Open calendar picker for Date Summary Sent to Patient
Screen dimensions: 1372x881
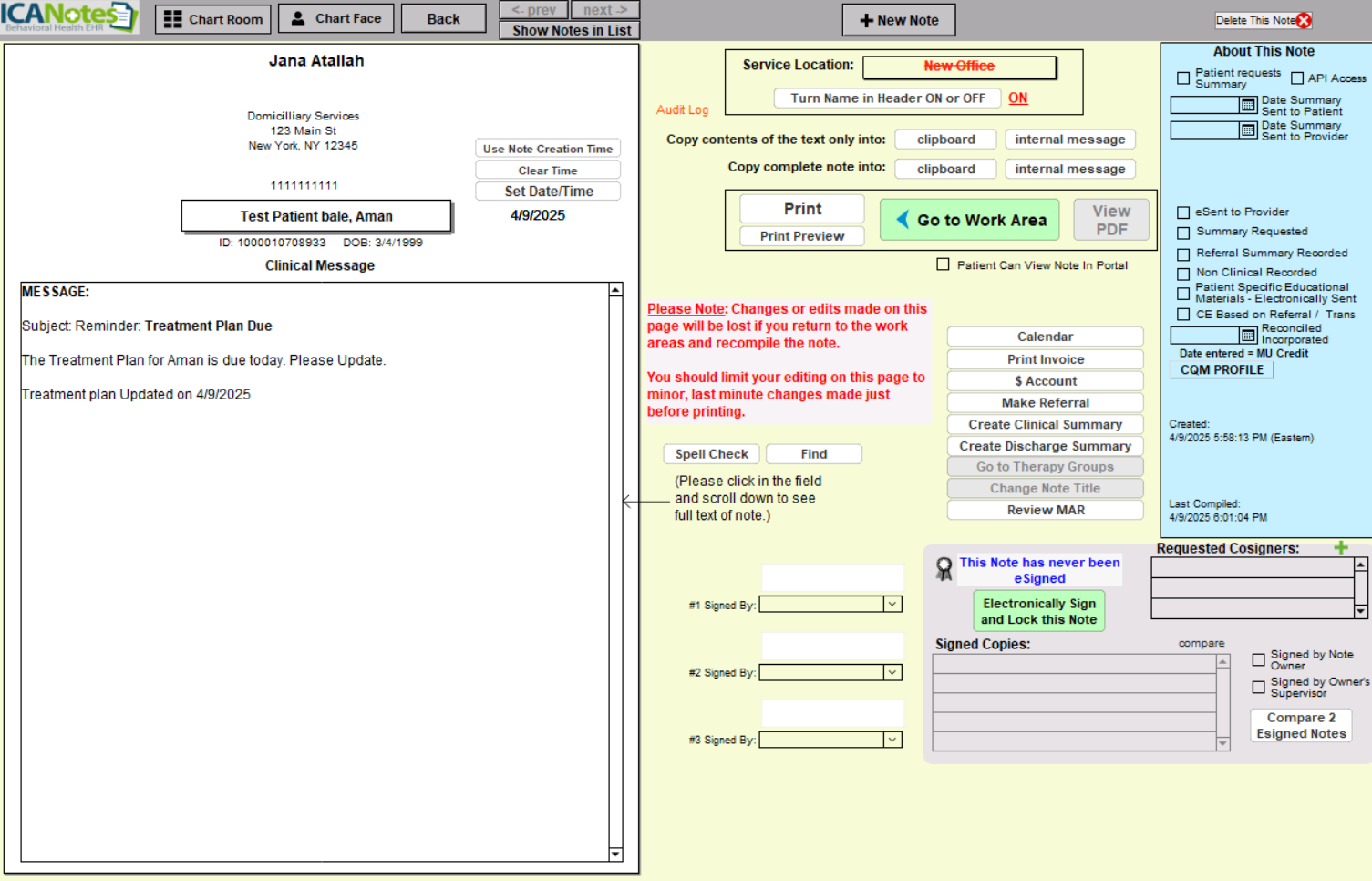(1248, 106)
